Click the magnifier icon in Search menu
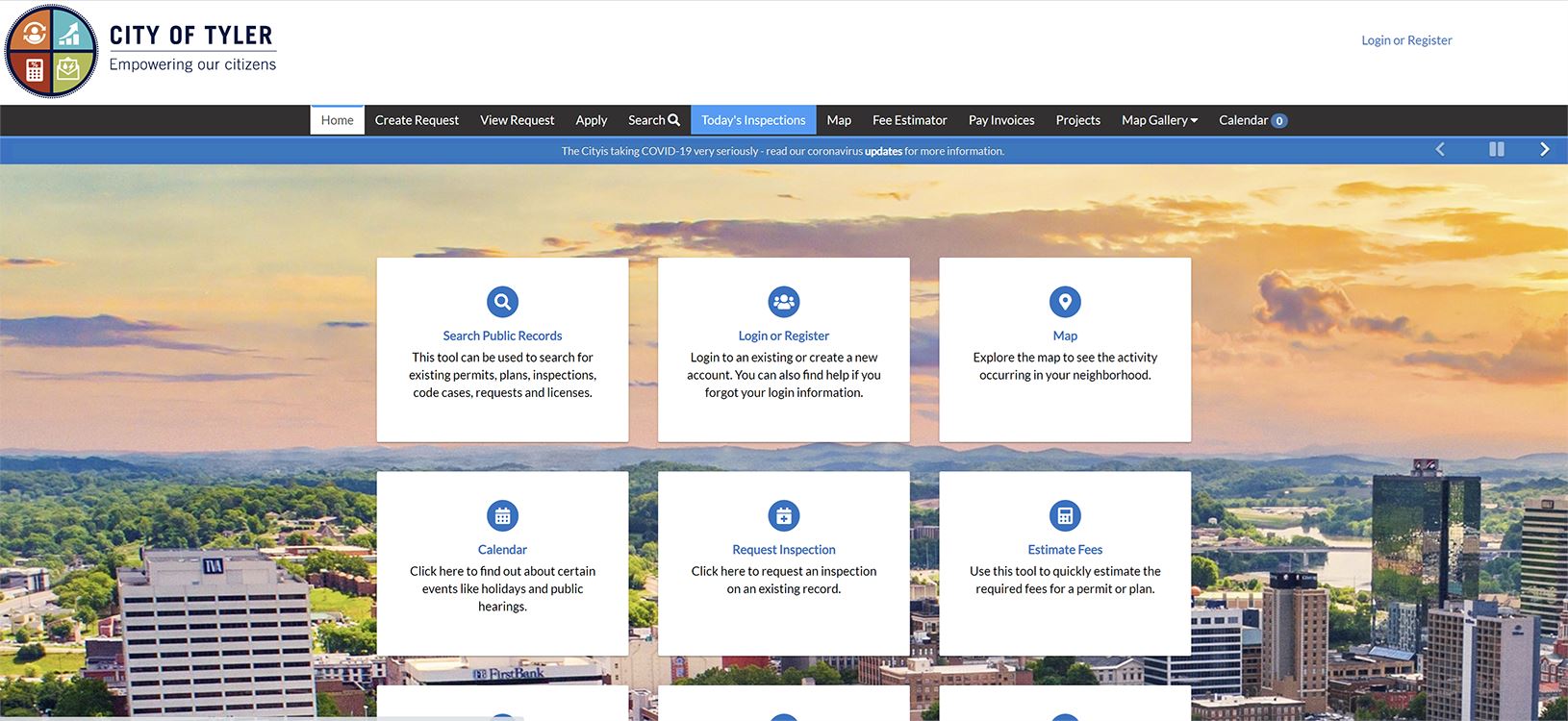Screen dimensions: 1568x721 coord(673,120)
